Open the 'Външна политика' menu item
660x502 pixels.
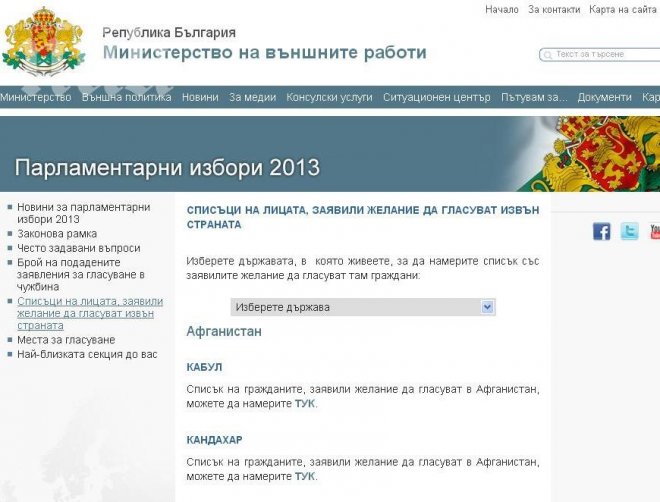pyautogui.click(x=126, y=97)
